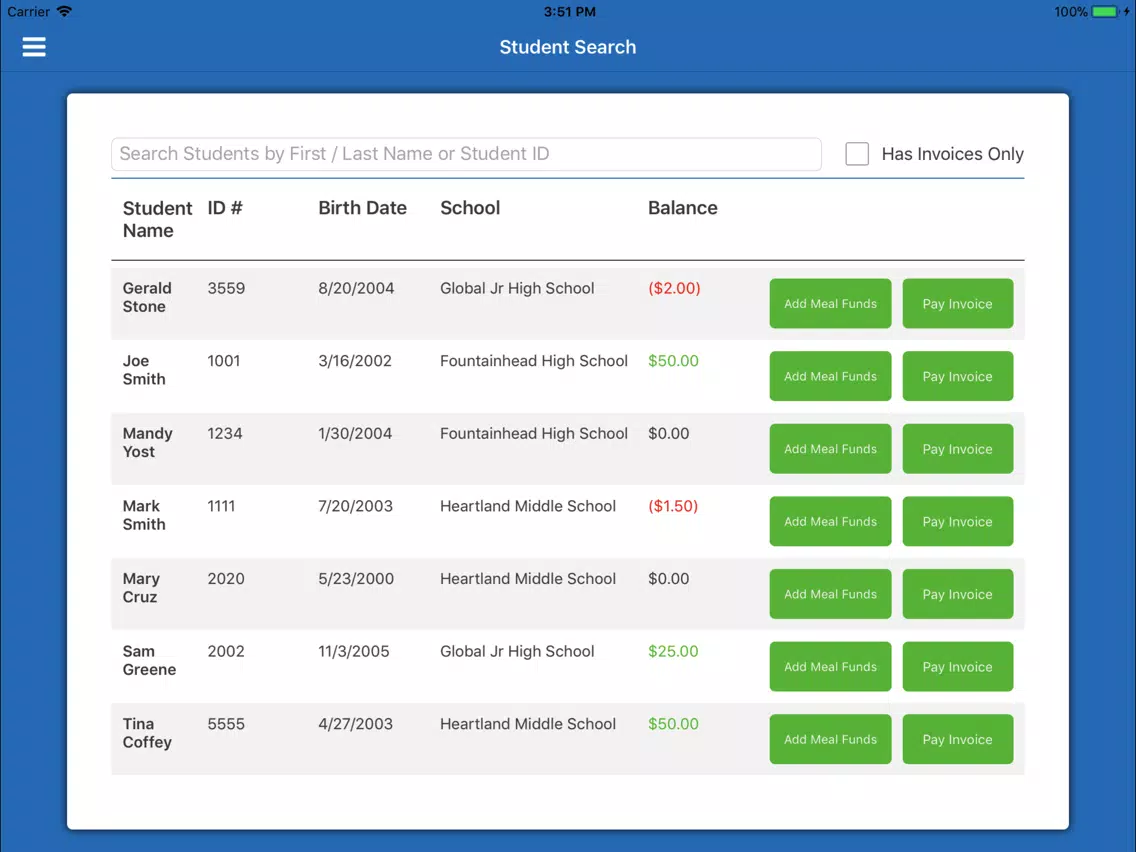The image size is (1136, 852).
Task: Click Mandy Yost's $0.00 balance
Action: click(x=669, y=433)
